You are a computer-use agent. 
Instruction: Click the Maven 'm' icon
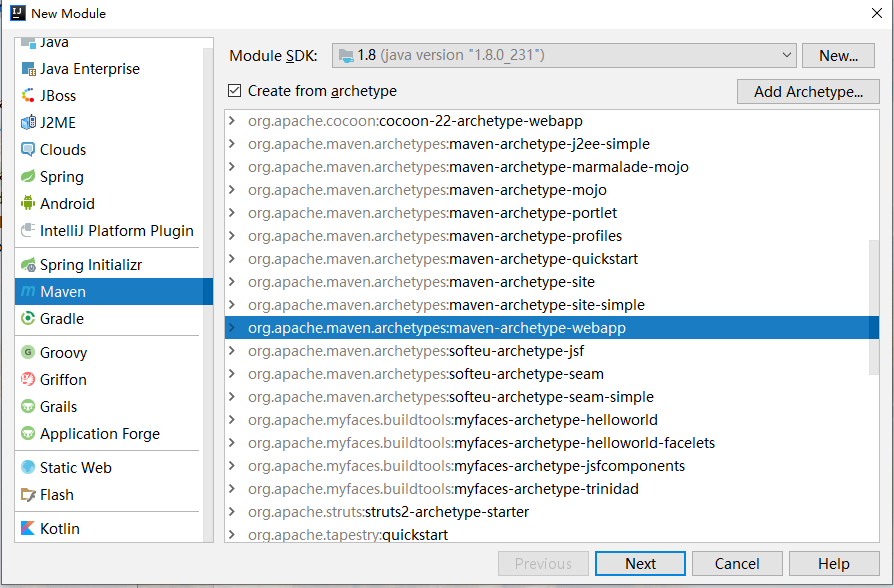tap(28, 291)
